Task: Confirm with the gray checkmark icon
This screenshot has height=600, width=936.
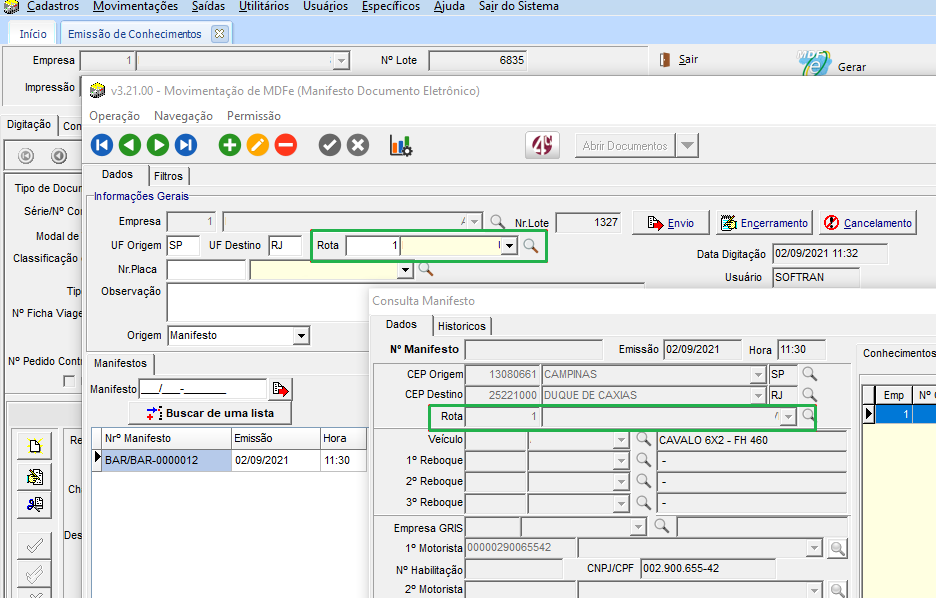Action: pyautogui.click(x=330, y=145)
